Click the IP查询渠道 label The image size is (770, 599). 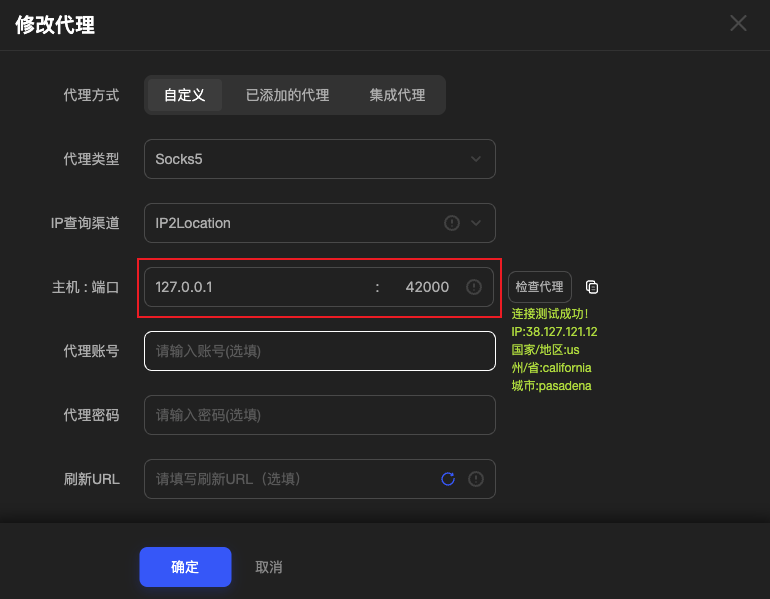[85, 223]
